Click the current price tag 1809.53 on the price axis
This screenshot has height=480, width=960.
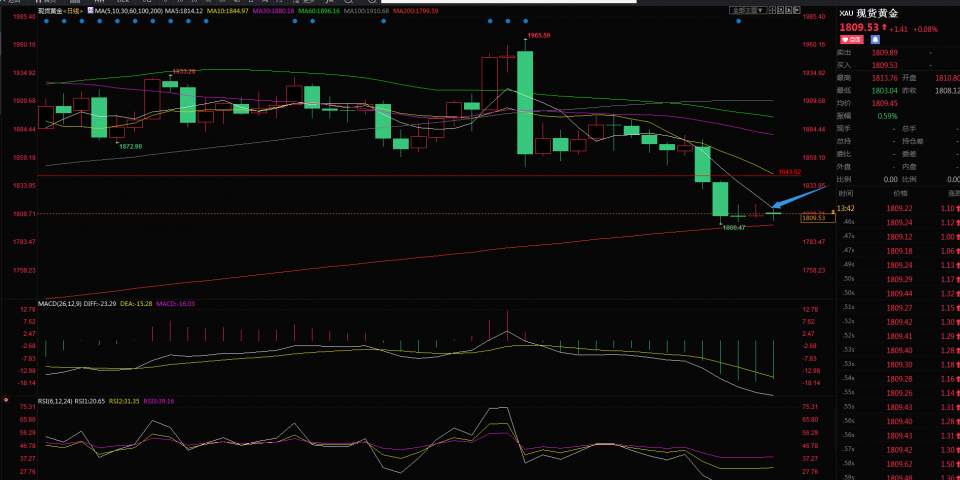(817, 218)
